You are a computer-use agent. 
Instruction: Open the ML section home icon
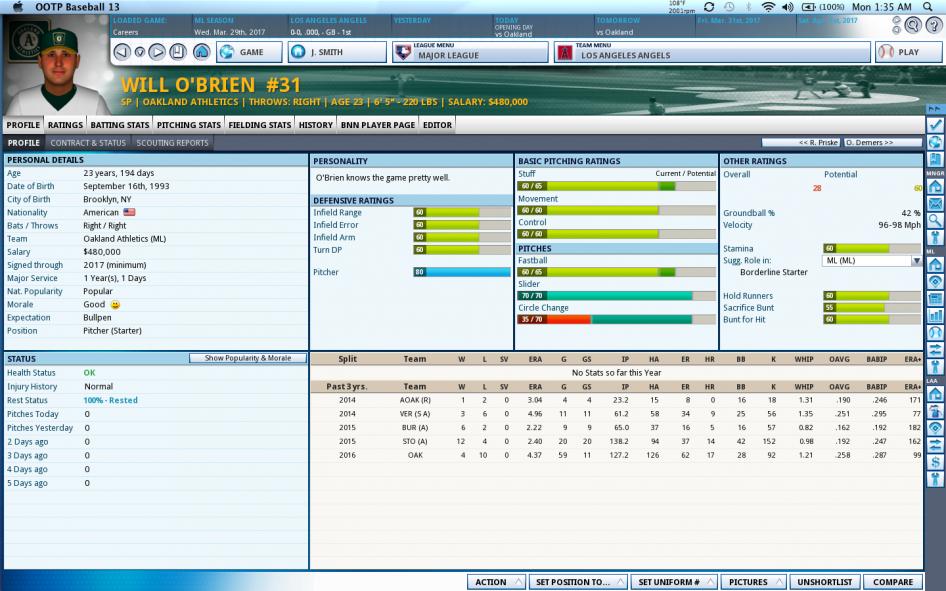[935, 265]
